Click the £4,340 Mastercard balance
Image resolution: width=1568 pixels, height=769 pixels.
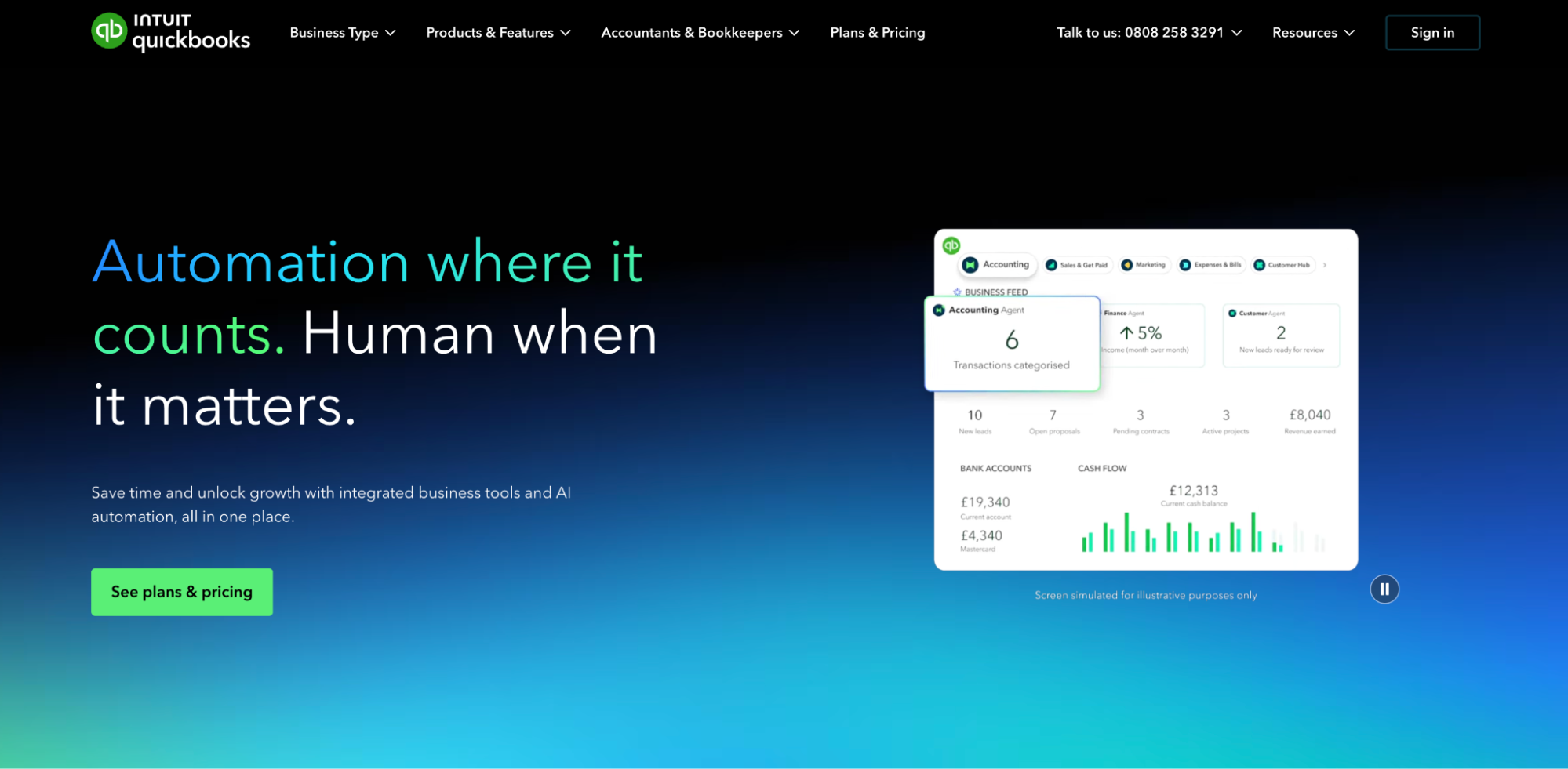(981, 540)
